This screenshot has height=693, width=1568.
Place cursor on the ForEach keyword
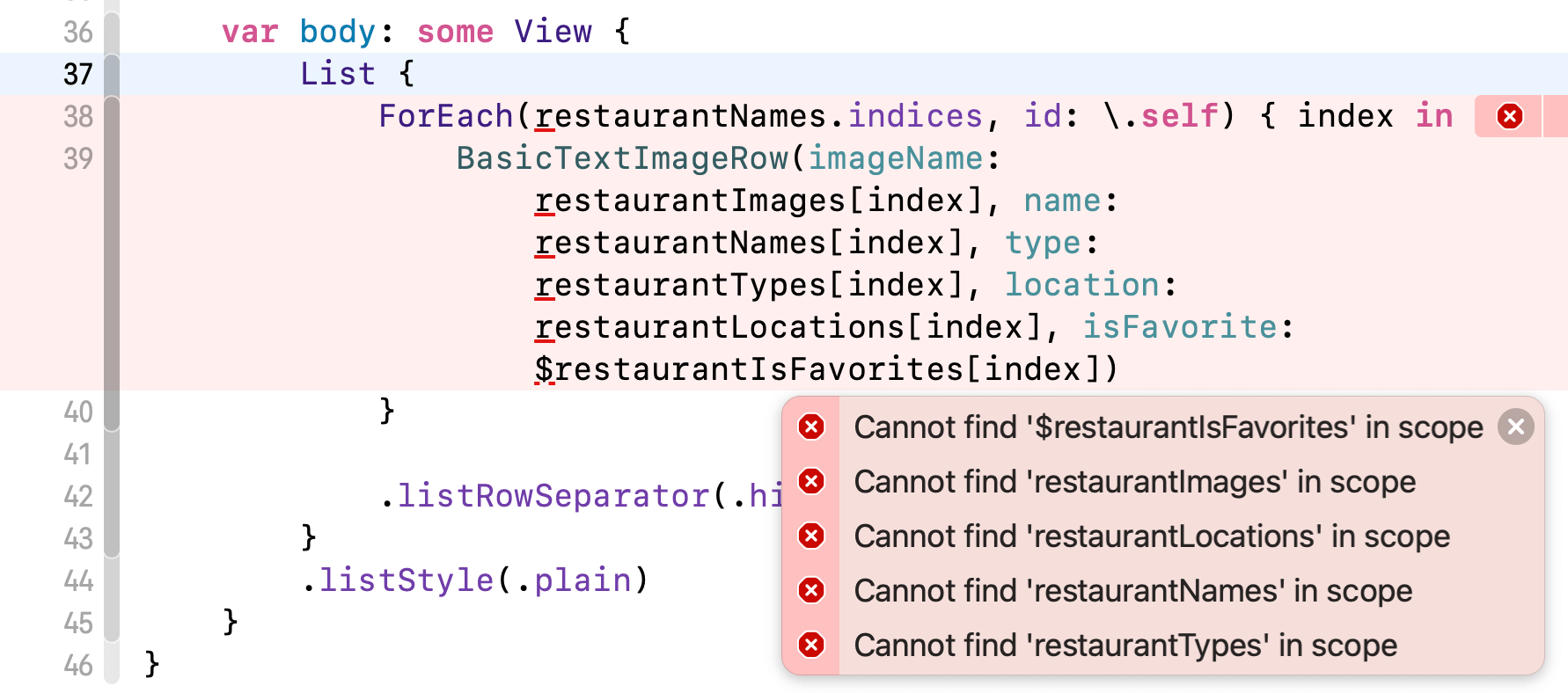[x=445, y=116]
